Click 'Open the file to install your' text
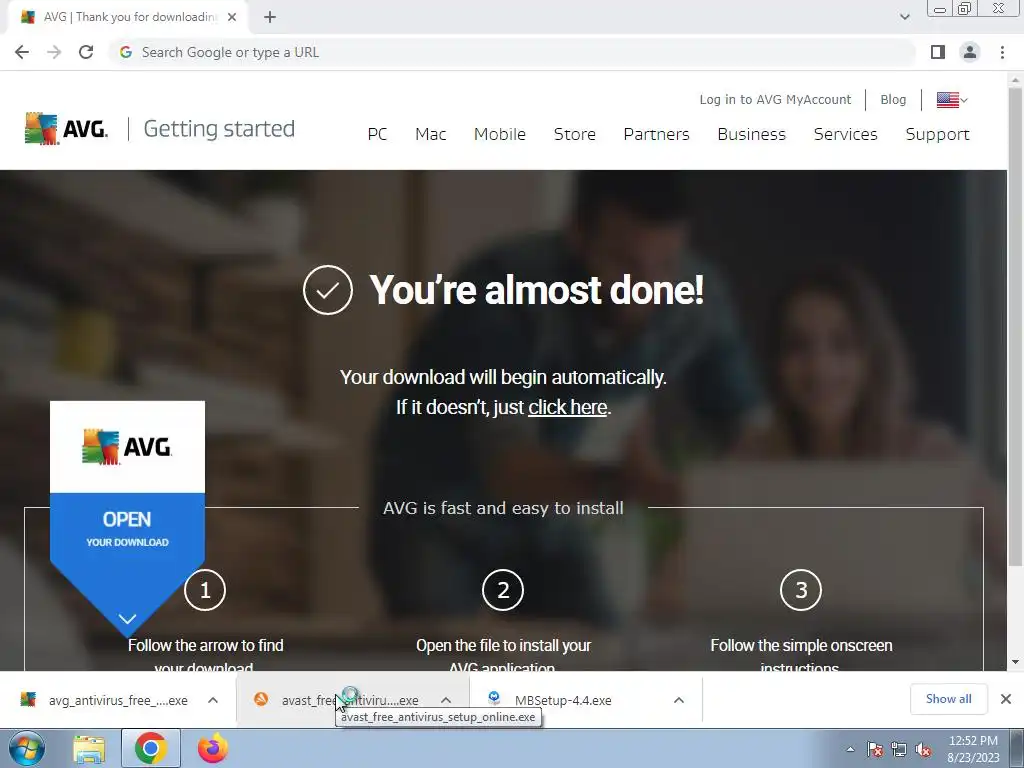Image resolution: width=1024 pixels, height=768 pixels. click(x=504, y=645)
